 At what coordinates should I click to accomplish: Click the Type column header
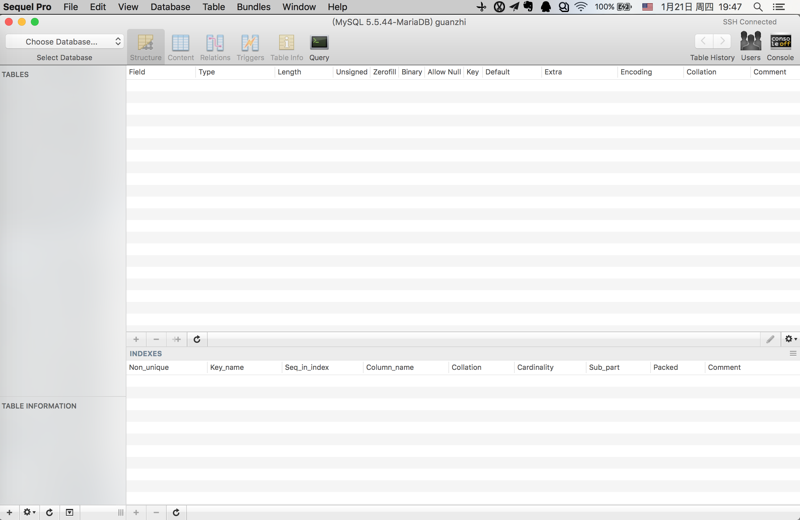[235, 72]
